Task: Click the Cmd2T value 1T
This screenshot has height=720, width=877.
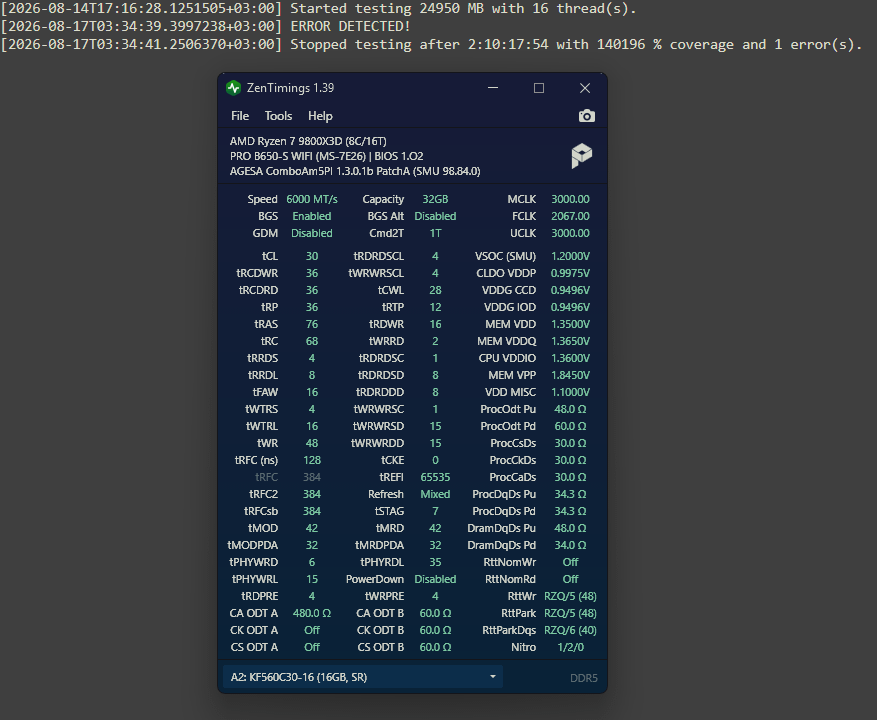Action: 435,233
